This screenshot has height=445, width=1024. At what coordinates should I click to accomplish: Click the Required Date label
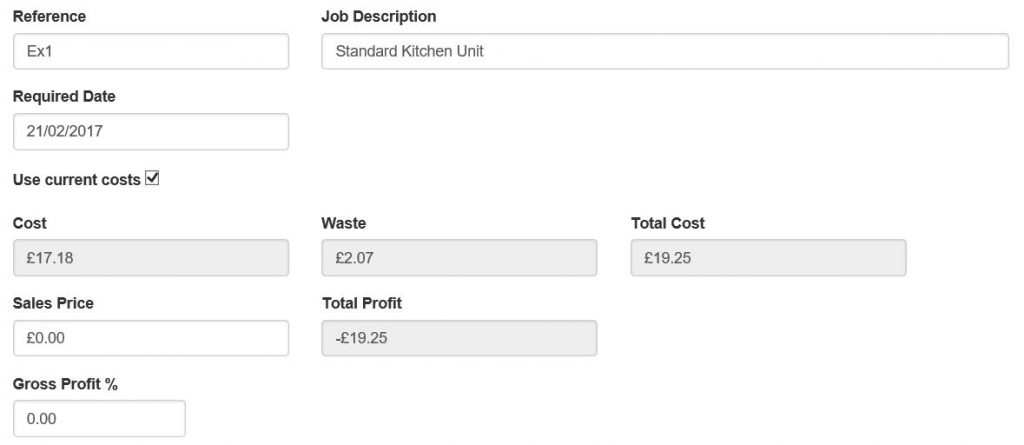pyautogui.click(x=64, y=97)
